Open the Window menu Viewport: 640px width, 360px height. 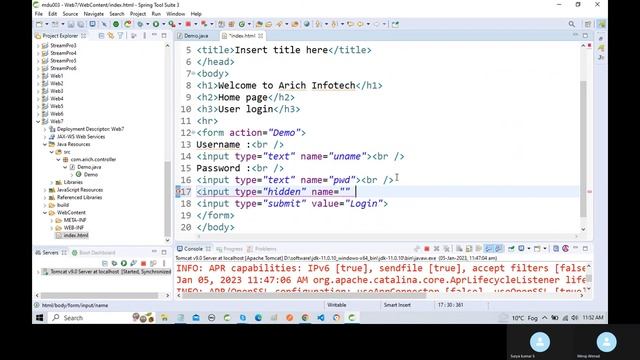176,14
